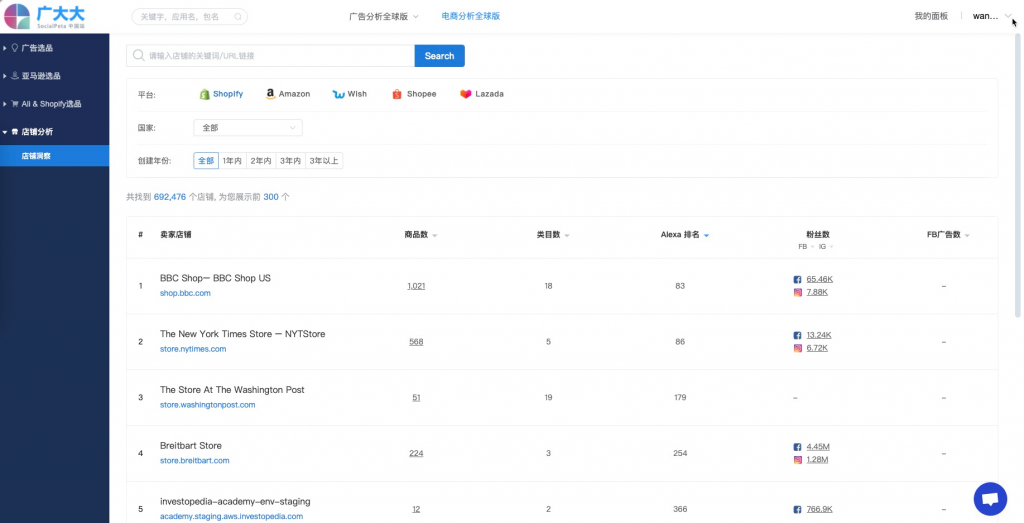Click The Store At The Washington Post title
The height and width of the screenshot is (523, 1024).
click(x=232, y=390)
